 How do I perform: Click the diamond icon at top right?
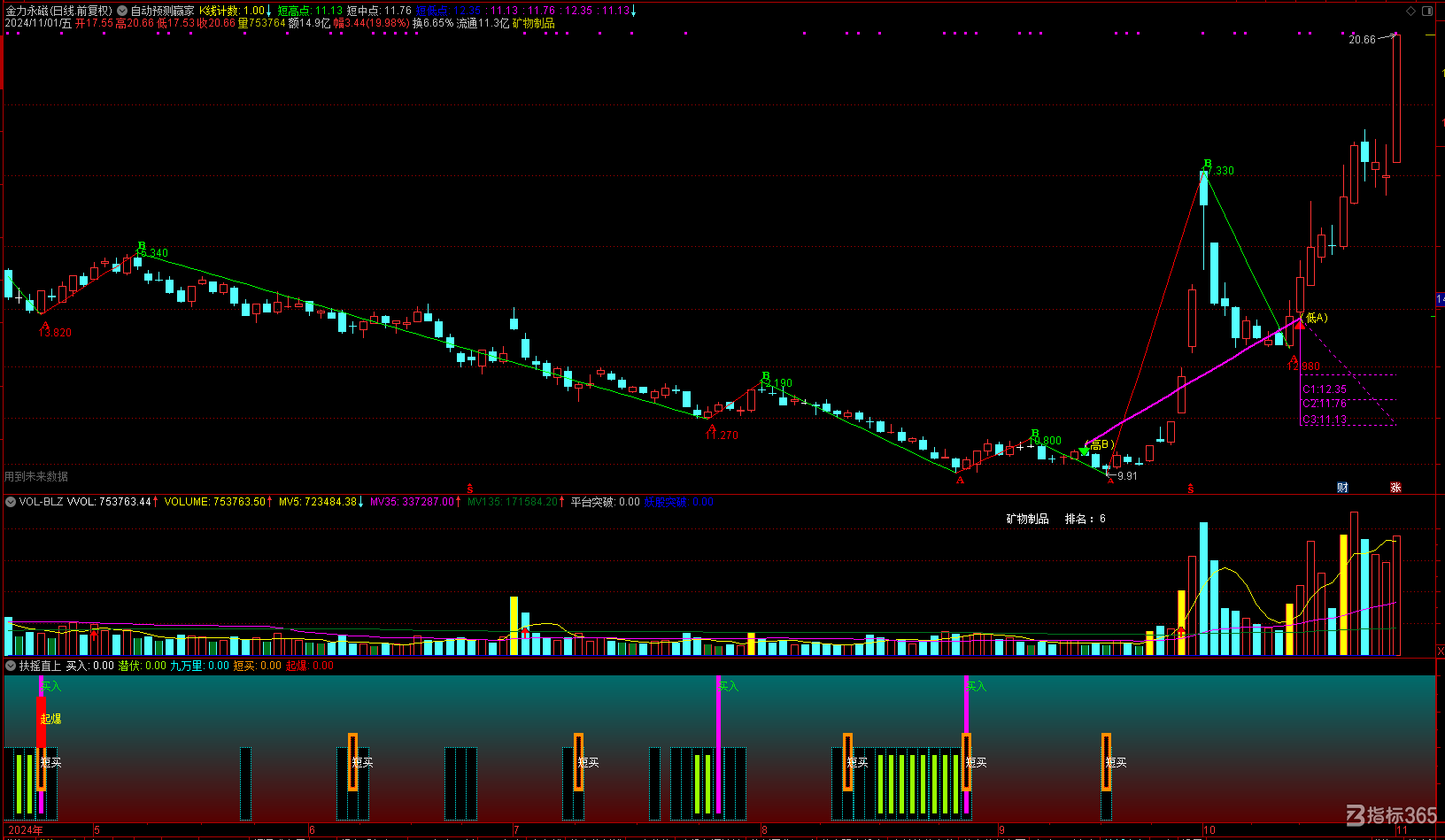click(1411, 11)
